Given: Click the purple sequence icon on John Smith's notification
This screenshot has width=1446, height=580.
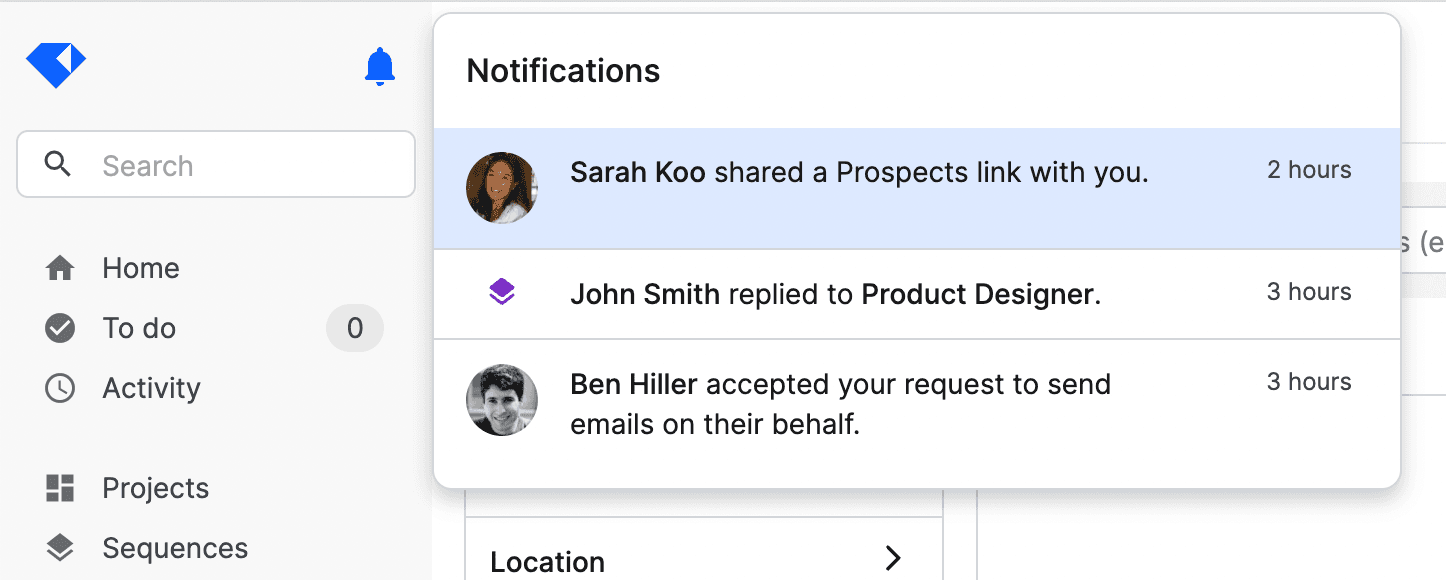Looking at the screenshot, I should pos(502,293).
